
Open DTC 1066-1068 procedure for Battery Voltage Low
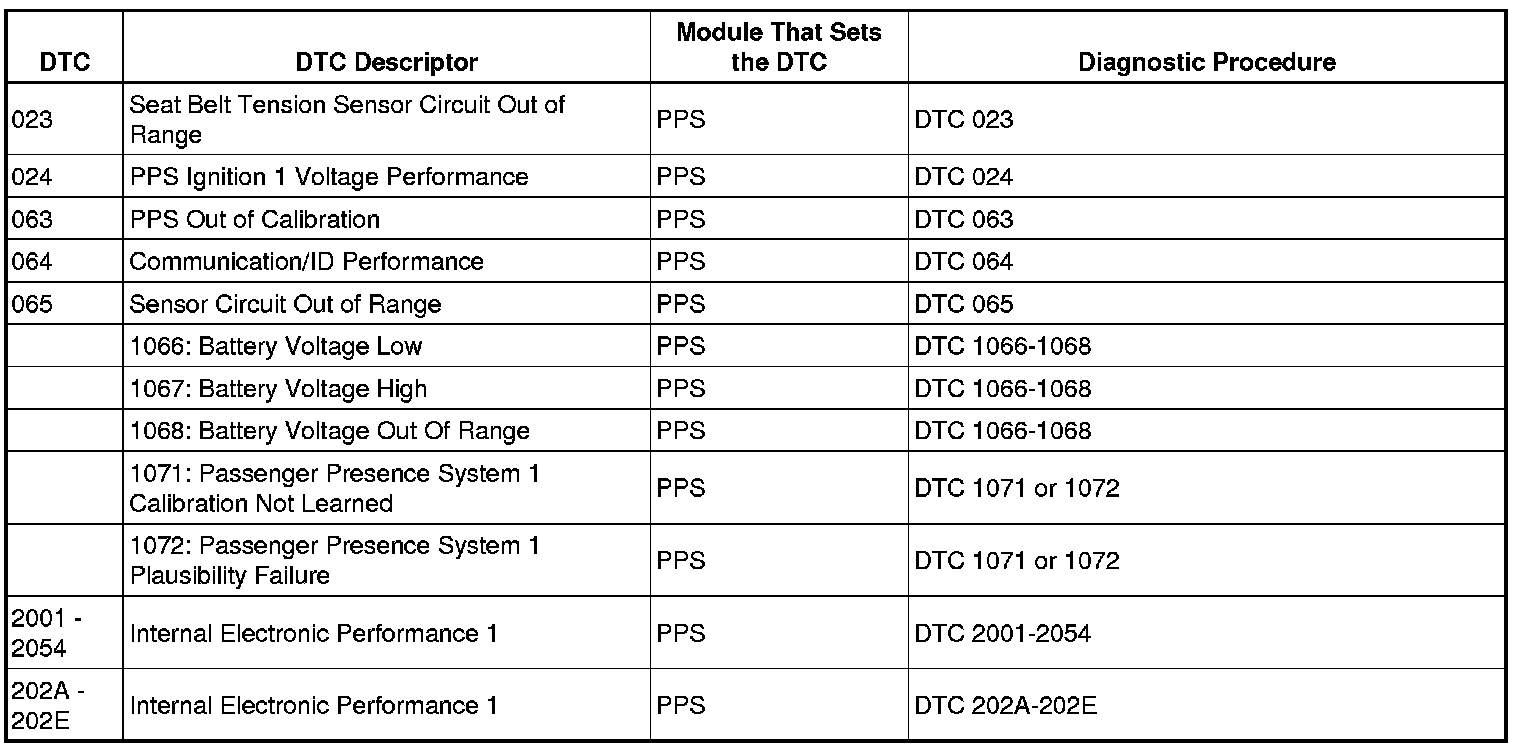tap(1002, 346)
